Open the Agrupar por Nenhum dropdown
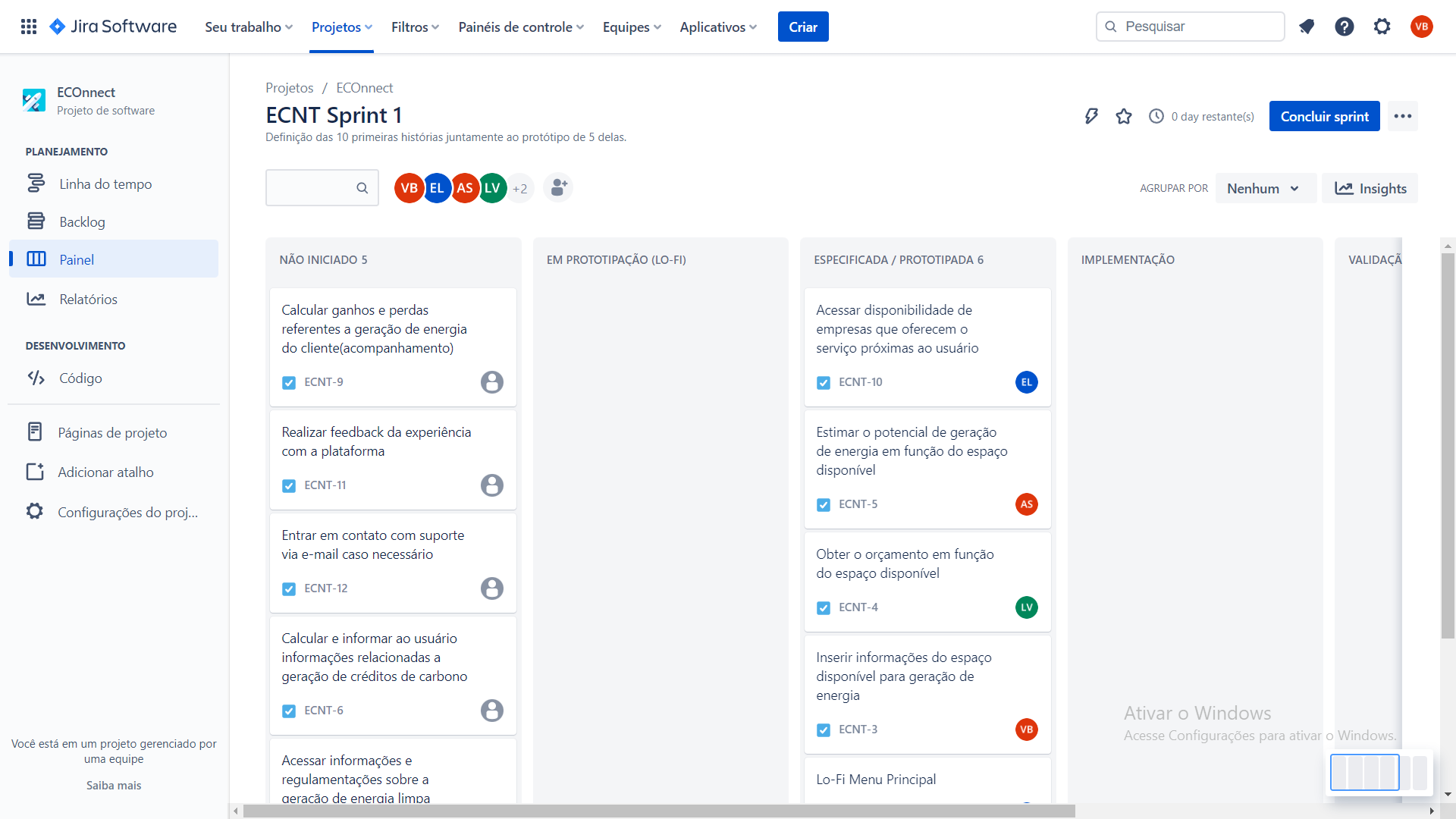This screenshot has height=819, width=1456. [1264, 188]
